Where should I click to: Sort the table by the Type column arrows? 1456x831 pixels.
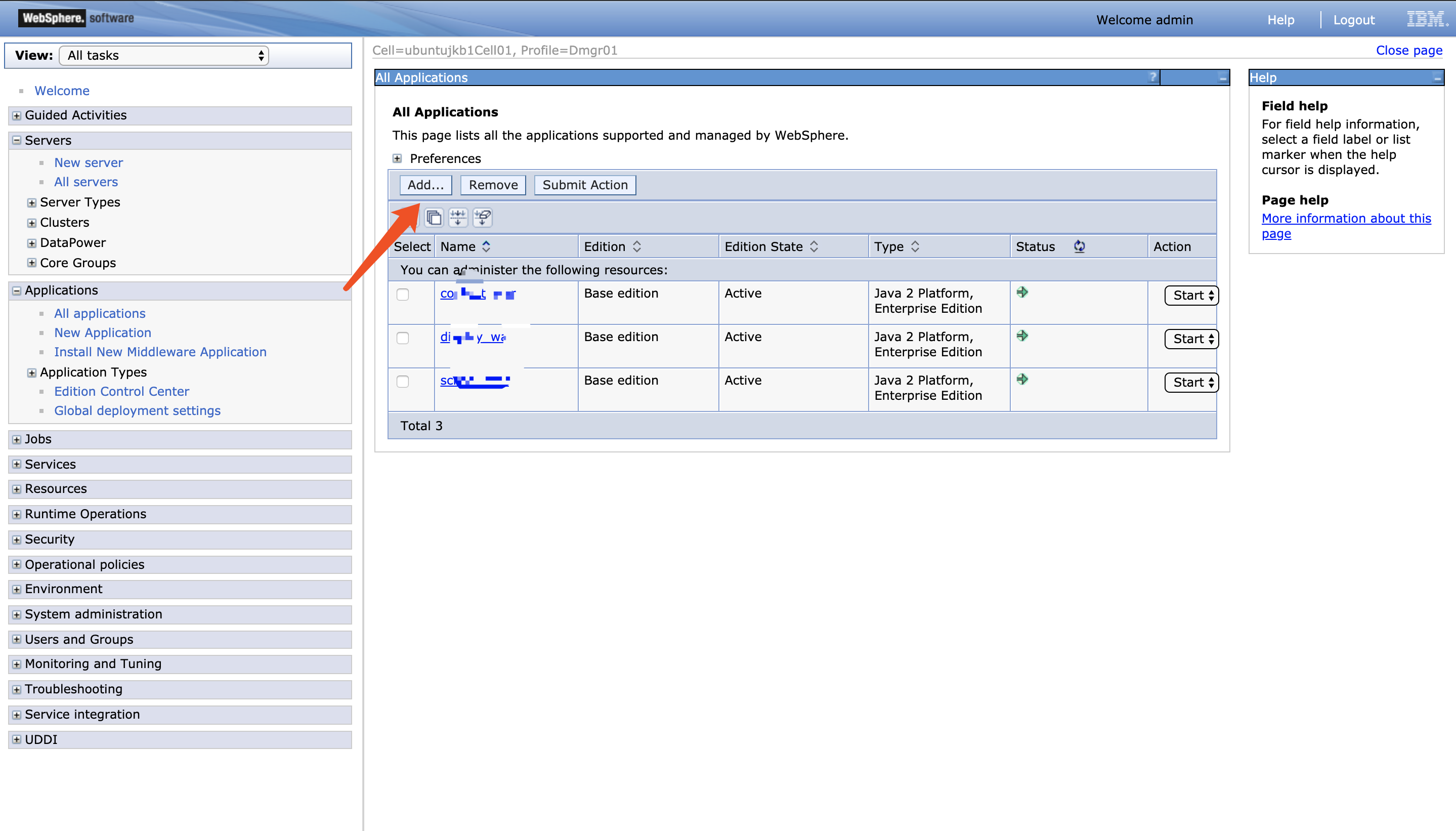(x=915, y=246)
